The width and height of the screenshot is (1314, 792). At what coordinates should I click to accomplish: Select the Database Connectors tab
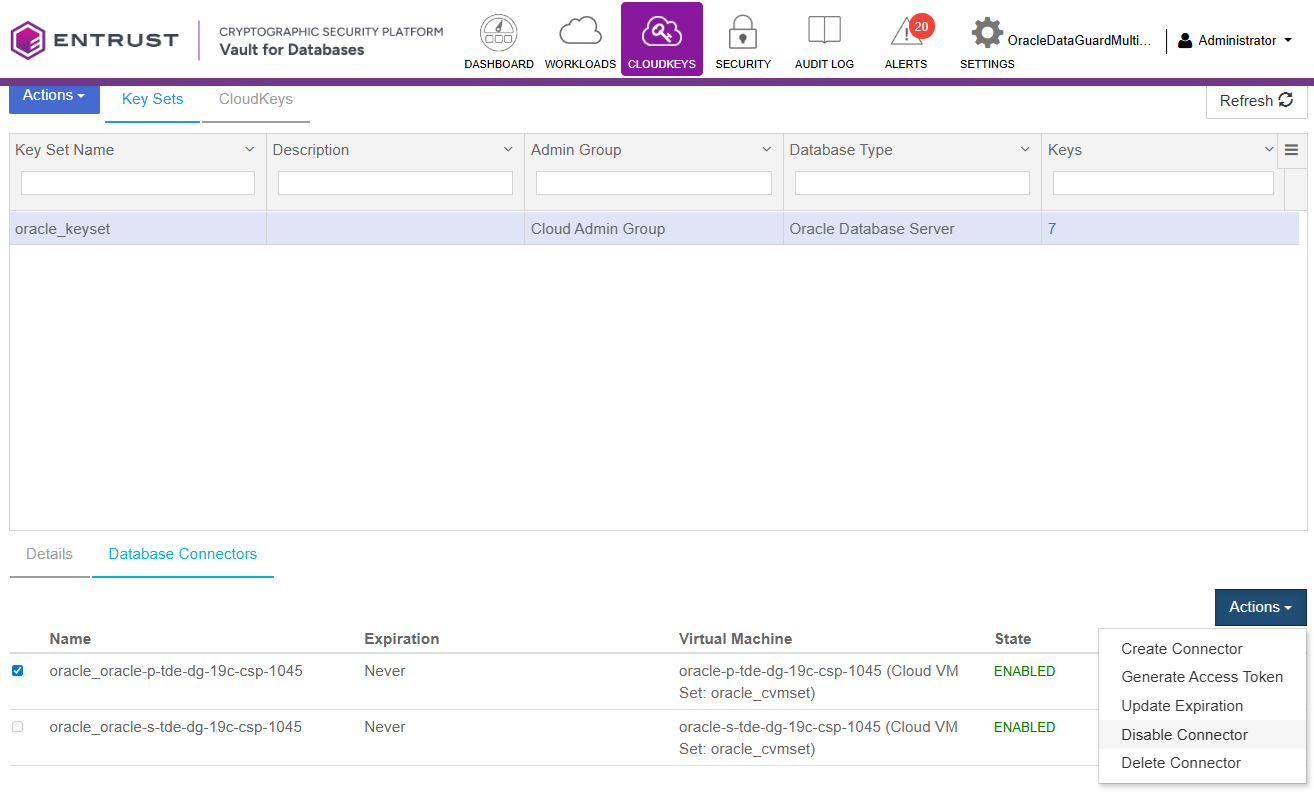click(x=183, y=554)
